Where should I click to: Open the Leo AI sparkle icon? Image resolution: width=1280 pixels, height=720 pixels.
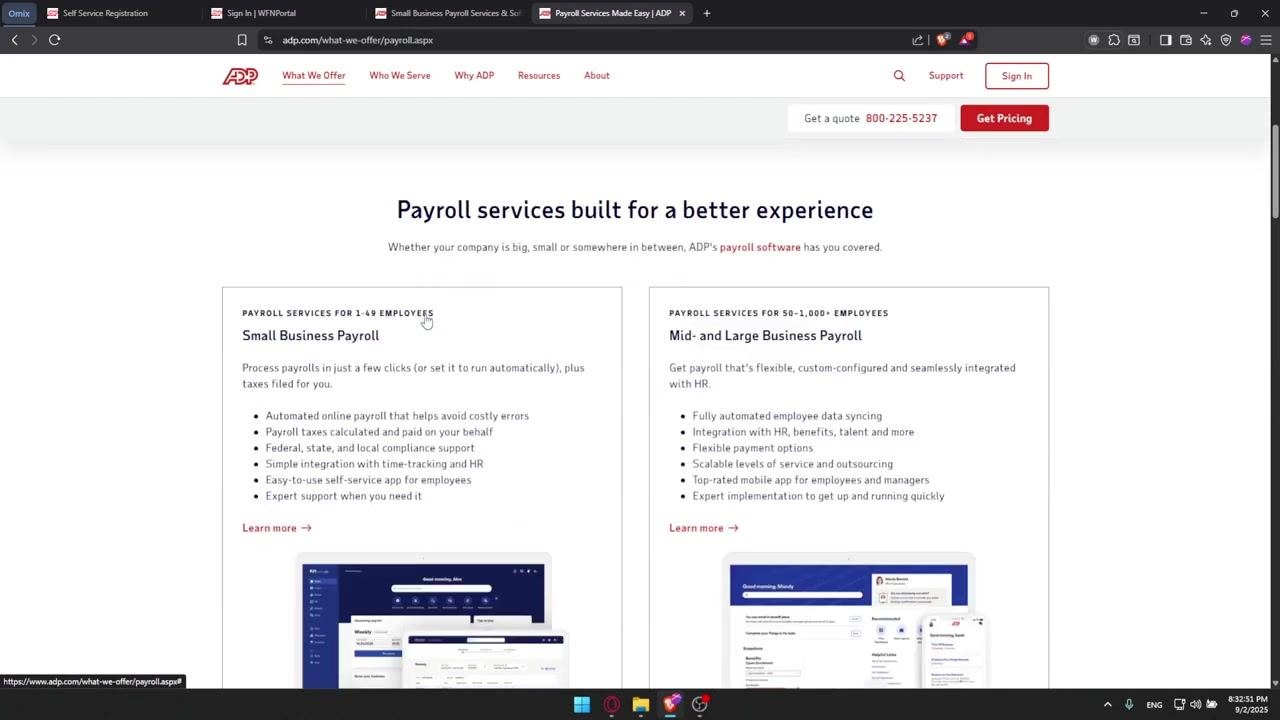(1206, 40)
